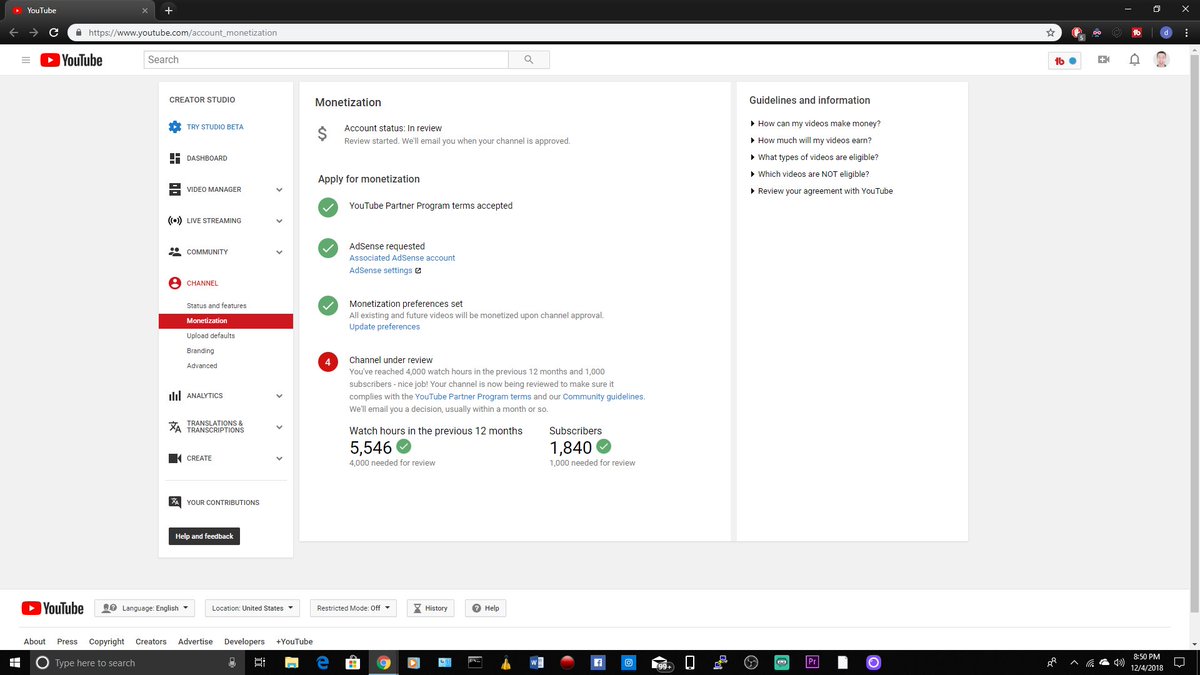Screen dimensions: 1200x675
Task: Click the Creators footer link
Action: coord(151,642)
